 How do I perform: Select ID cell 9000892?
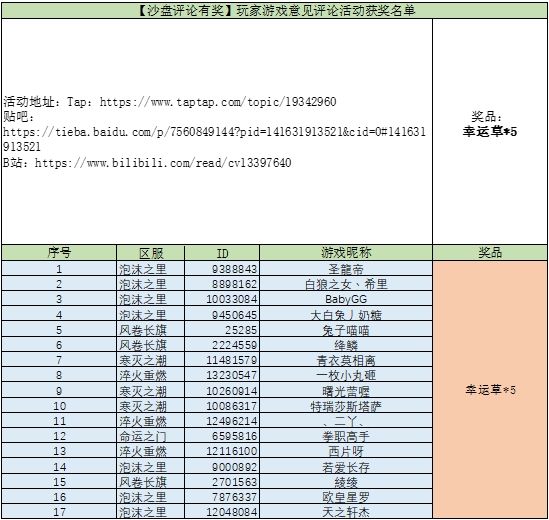222,467
